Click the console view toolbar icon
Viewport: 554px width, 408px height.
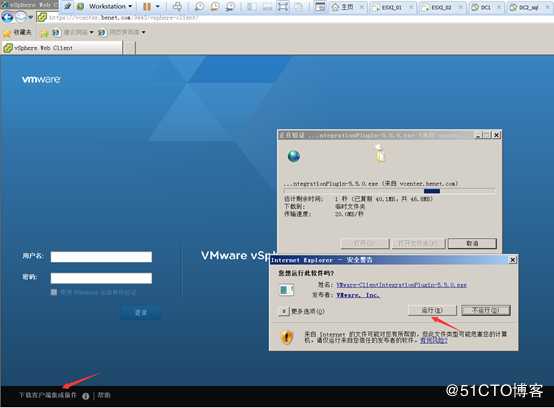coord(320,6)
